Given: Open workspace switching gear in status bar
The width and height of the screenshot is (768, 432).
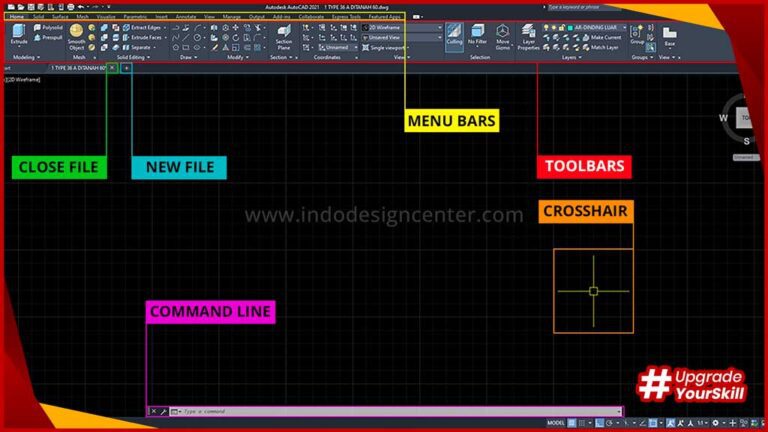Looking at the screenshot, I should [716, 423].
